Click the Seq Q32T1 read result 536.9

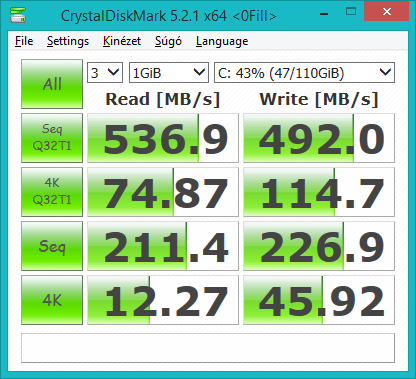163,138
